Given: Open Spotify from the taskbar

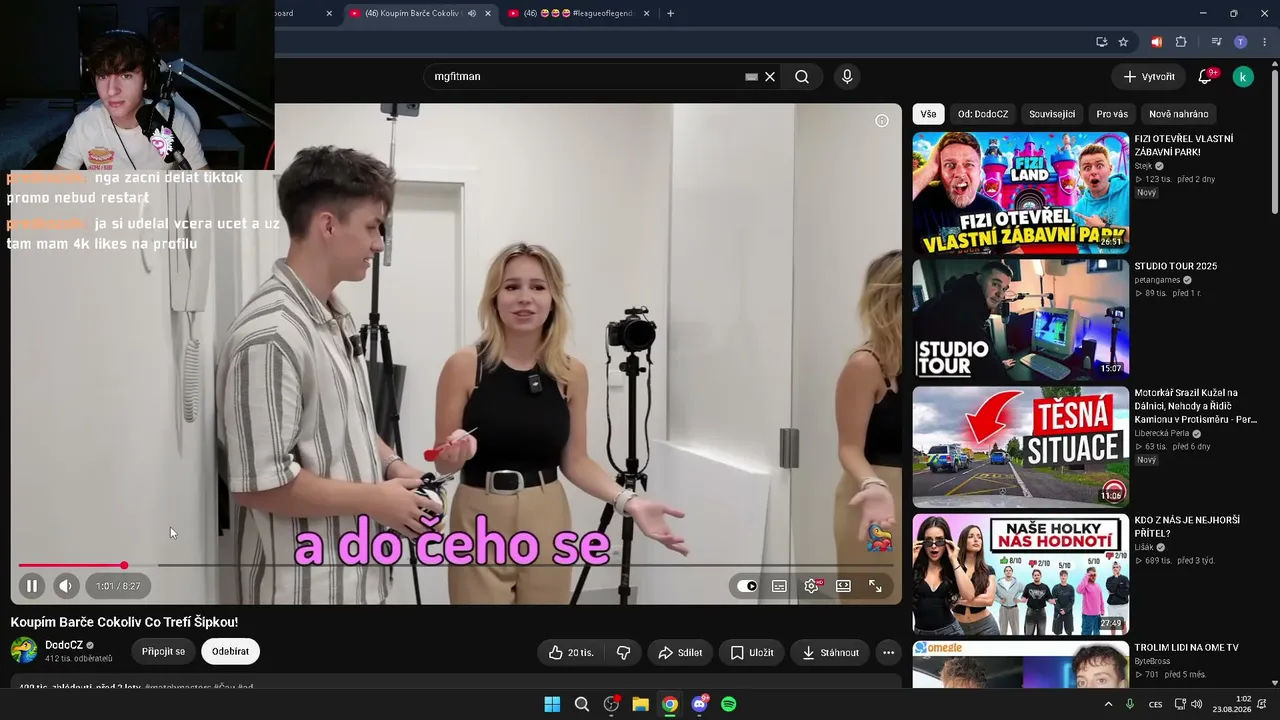Looking at the screenshot, I should point(729,704).
